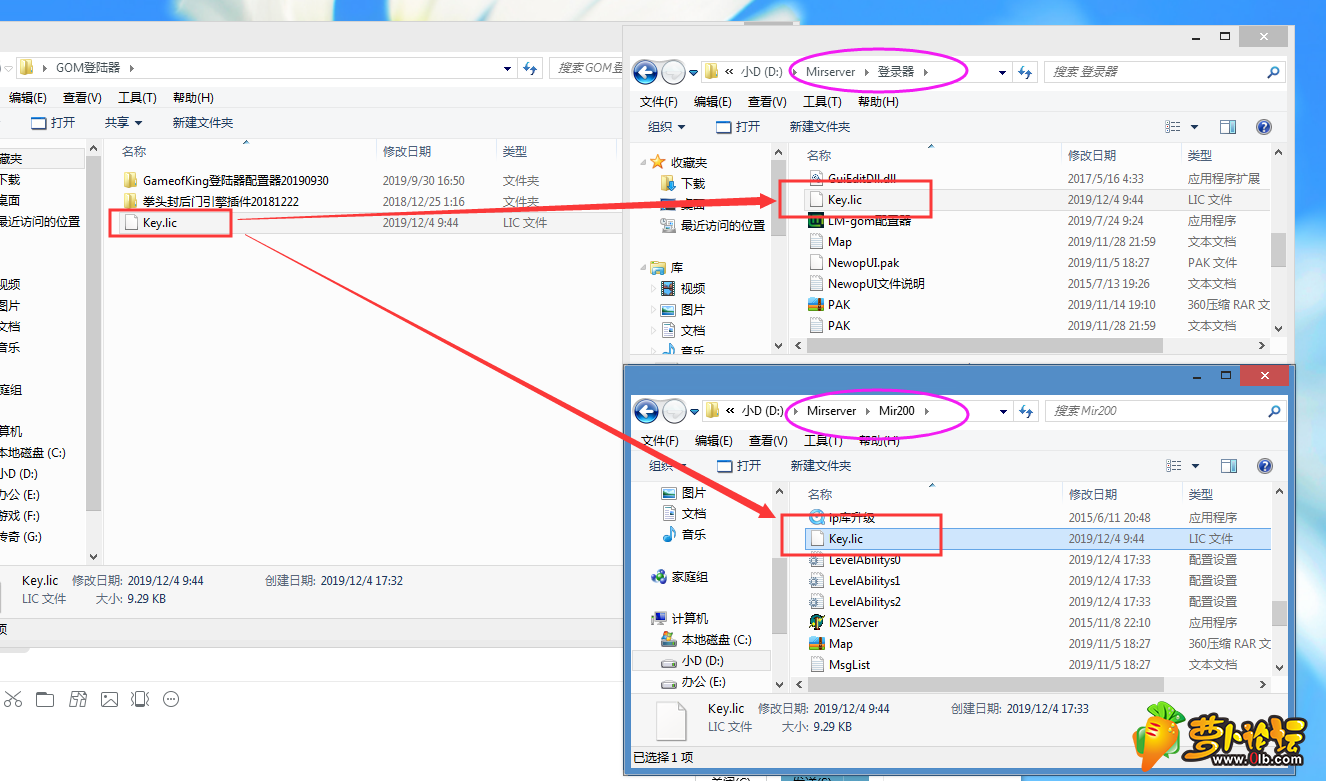This screenshot has width=1326, height=781.
Task: Click 新建文件夹 in 登录器 window
Action: click(820, 127)
